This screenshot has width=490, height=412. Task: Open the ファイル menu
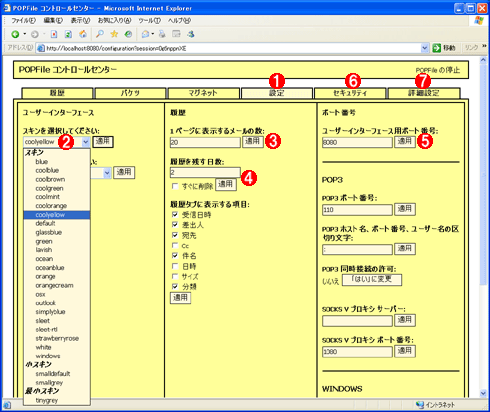(23, 21)
